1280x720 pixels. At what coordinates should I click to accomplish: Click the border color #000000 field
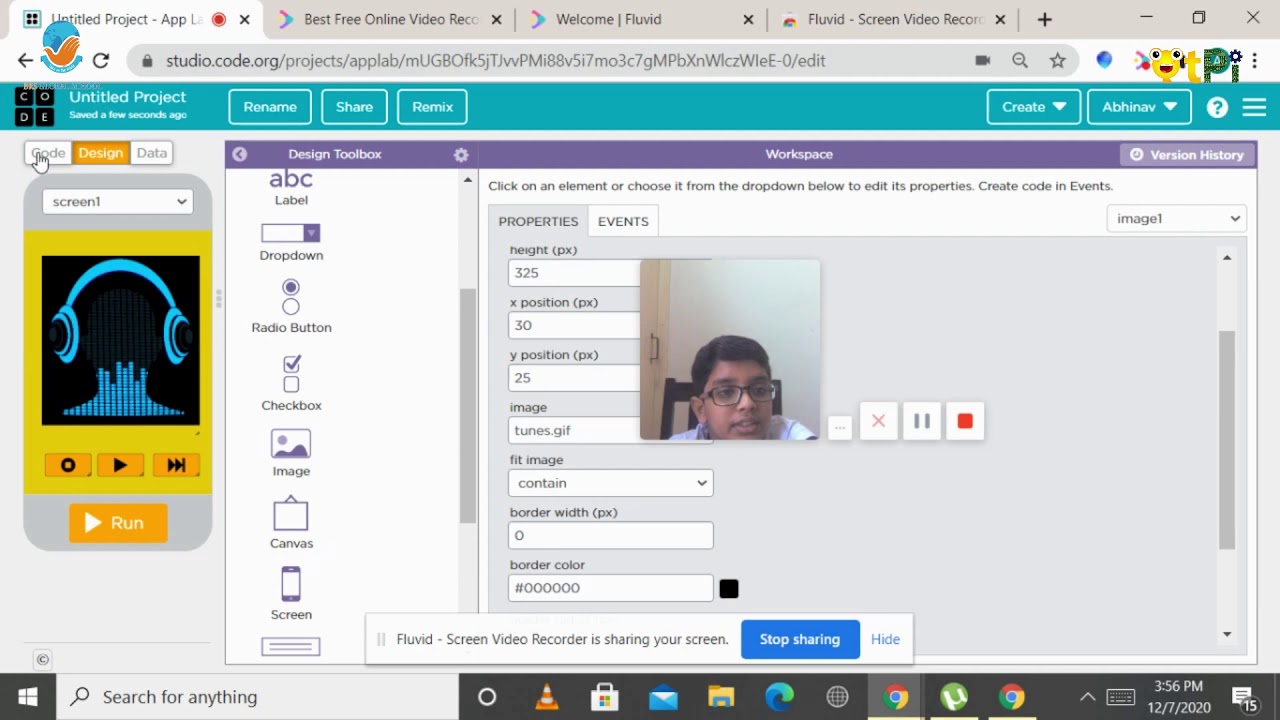click(x=610, y=588)
